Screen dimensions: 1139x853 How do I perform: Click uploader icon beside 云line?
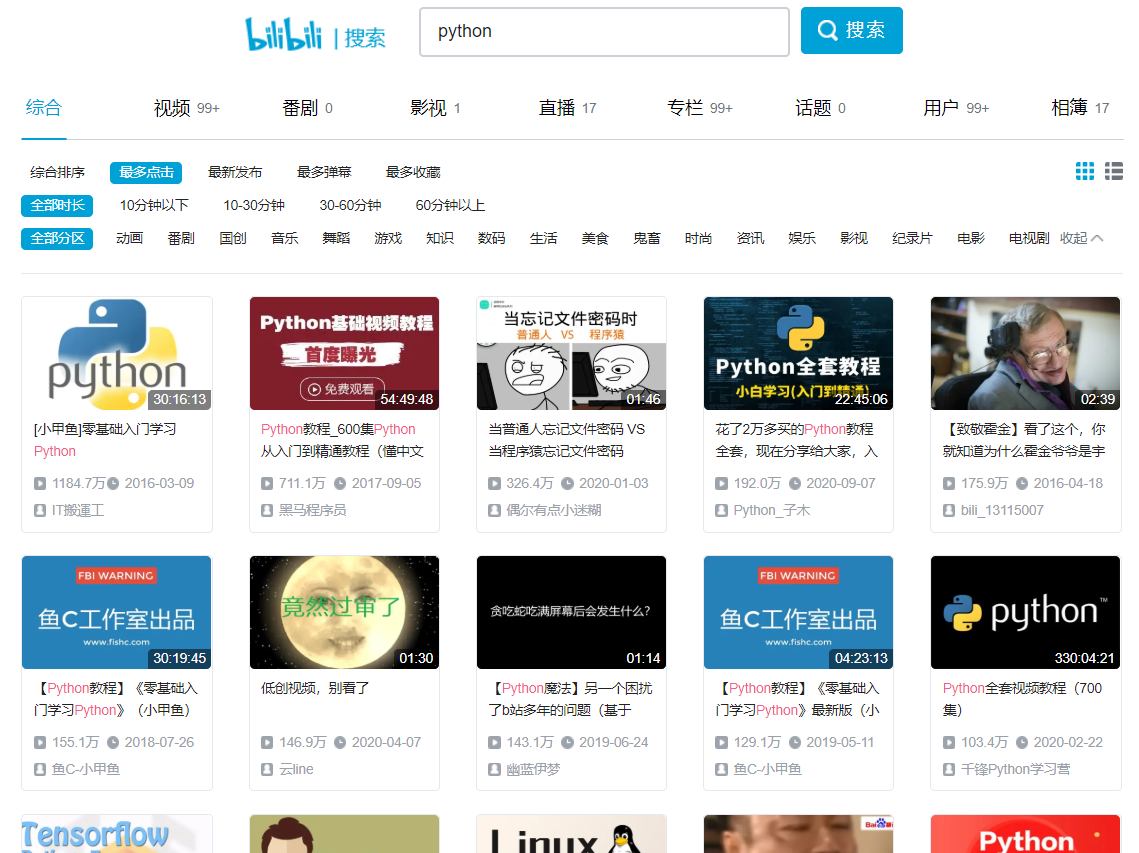point(267,769)
